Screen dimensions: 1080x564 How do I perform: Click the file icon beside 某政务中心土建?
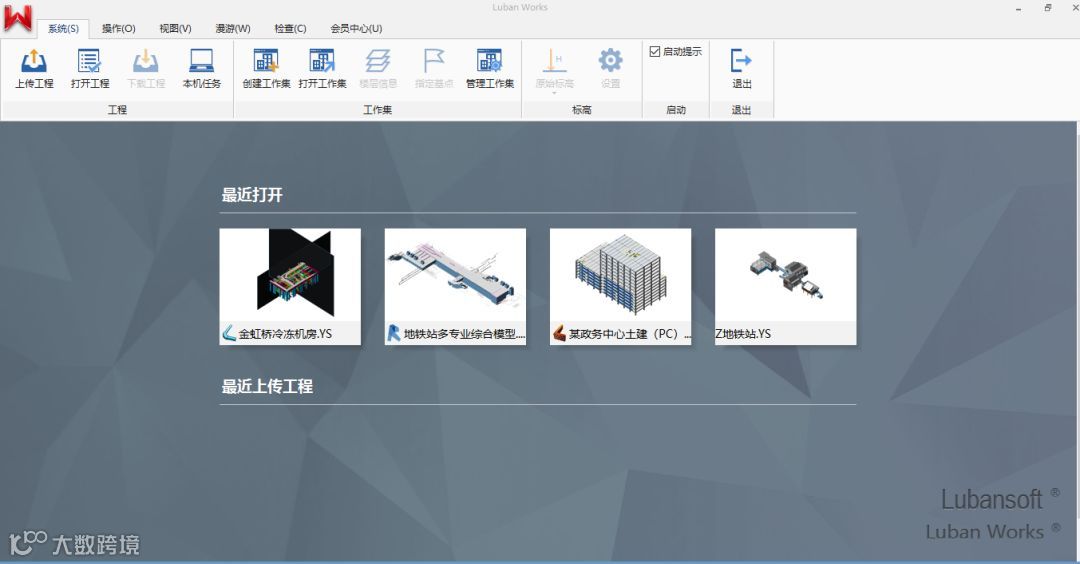559,334
